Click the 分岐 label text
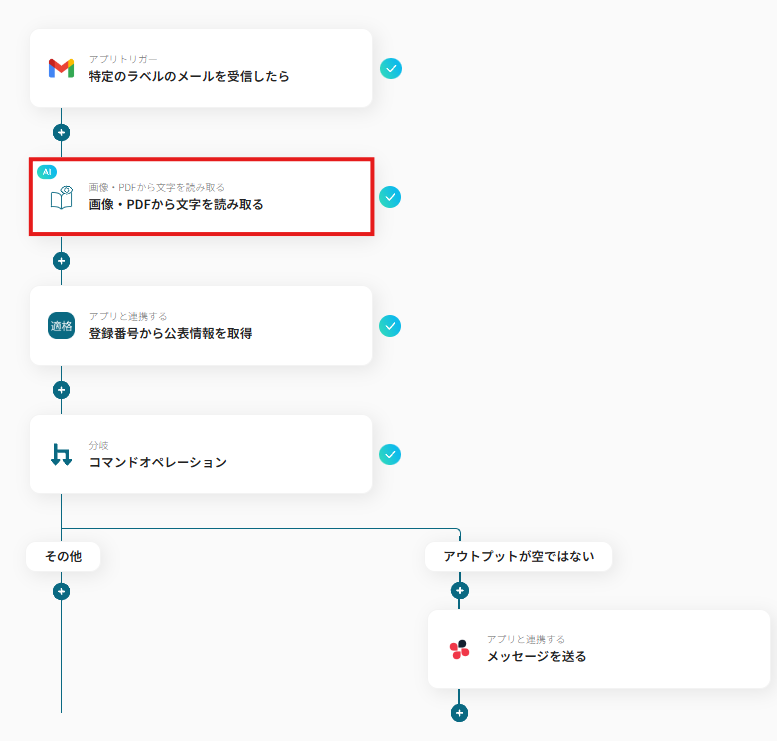Screen dimensions: 777x741 99,445
